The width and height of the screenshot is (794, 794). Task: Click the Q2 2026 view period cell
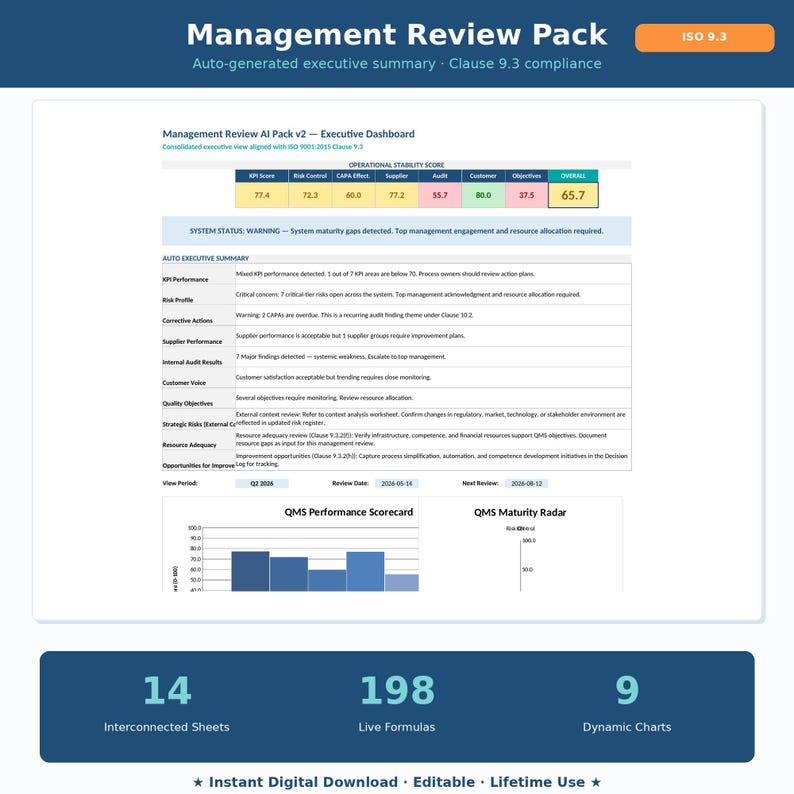pos(262,484)
